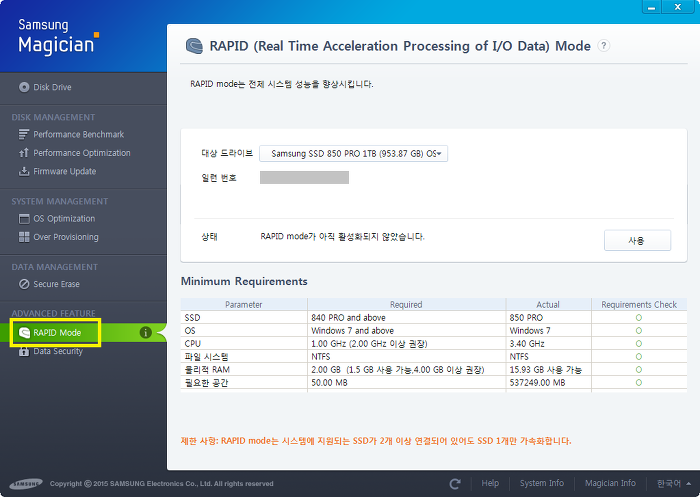700x497 pixels.
Task: Open the Disk Drive section
Action: point(52,87)
